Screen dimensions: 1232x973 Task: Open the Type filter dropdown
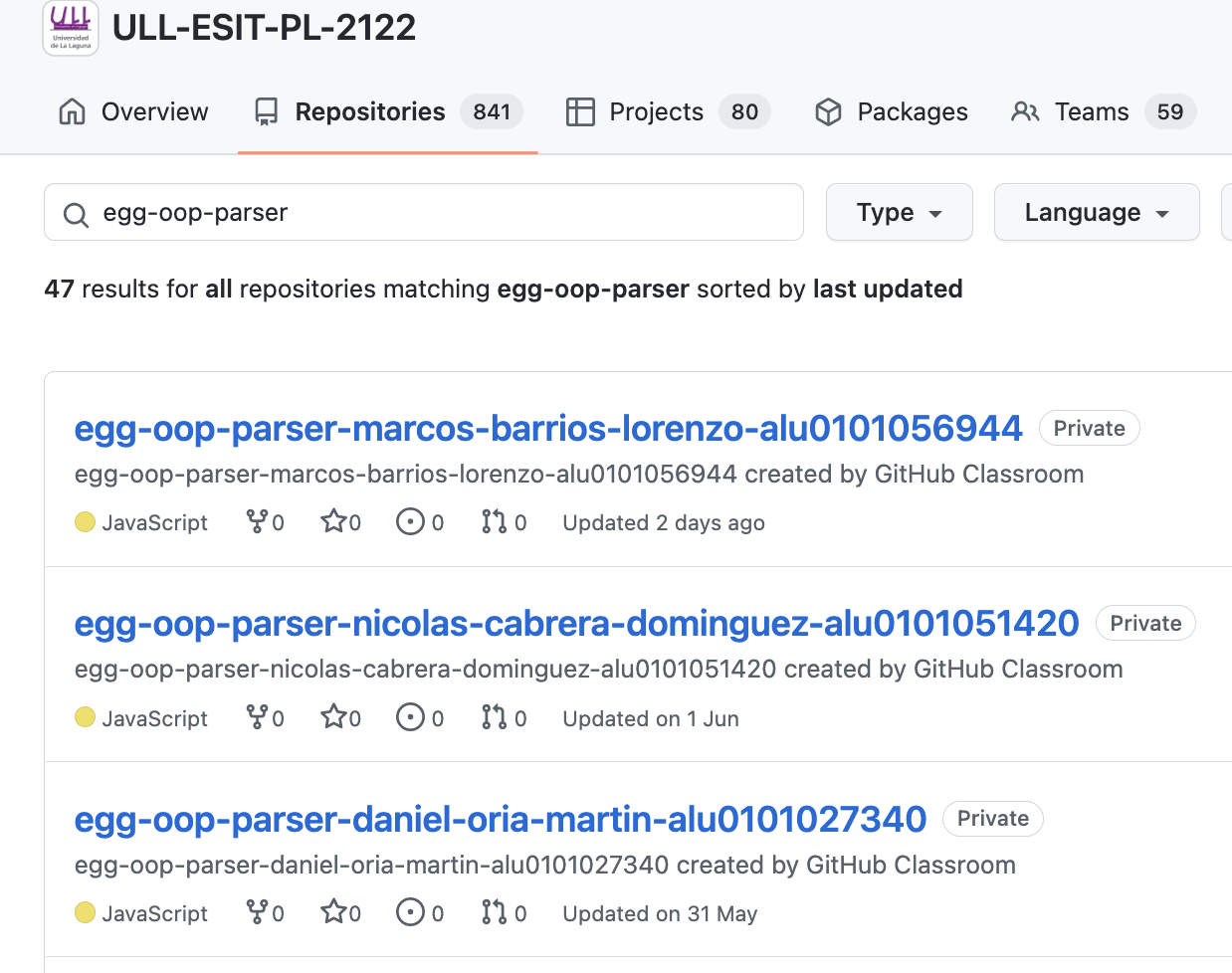click(x=899, y=212)
